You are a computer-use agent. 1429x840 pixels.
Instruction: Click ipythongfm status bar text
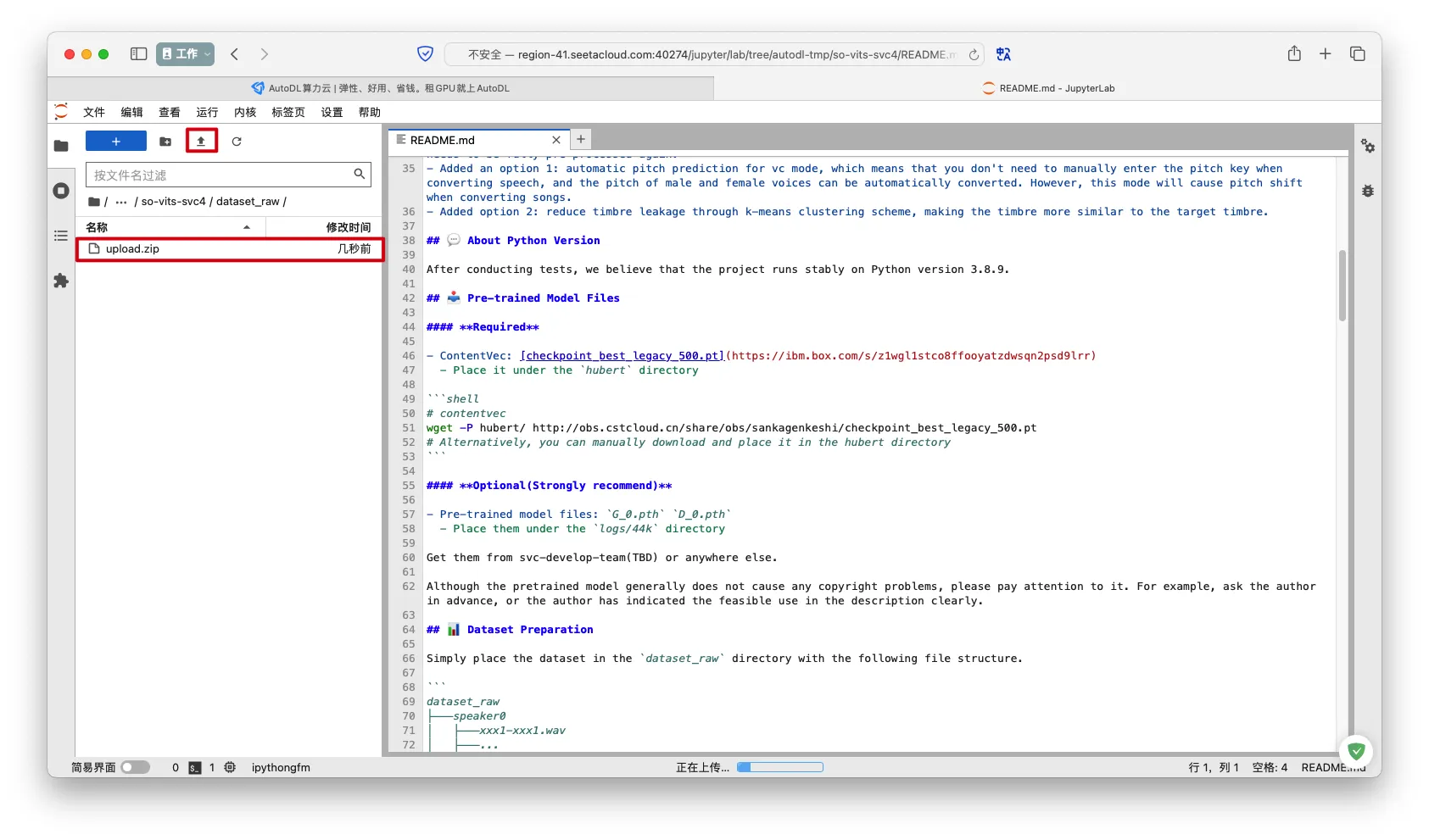pos(281,767)
